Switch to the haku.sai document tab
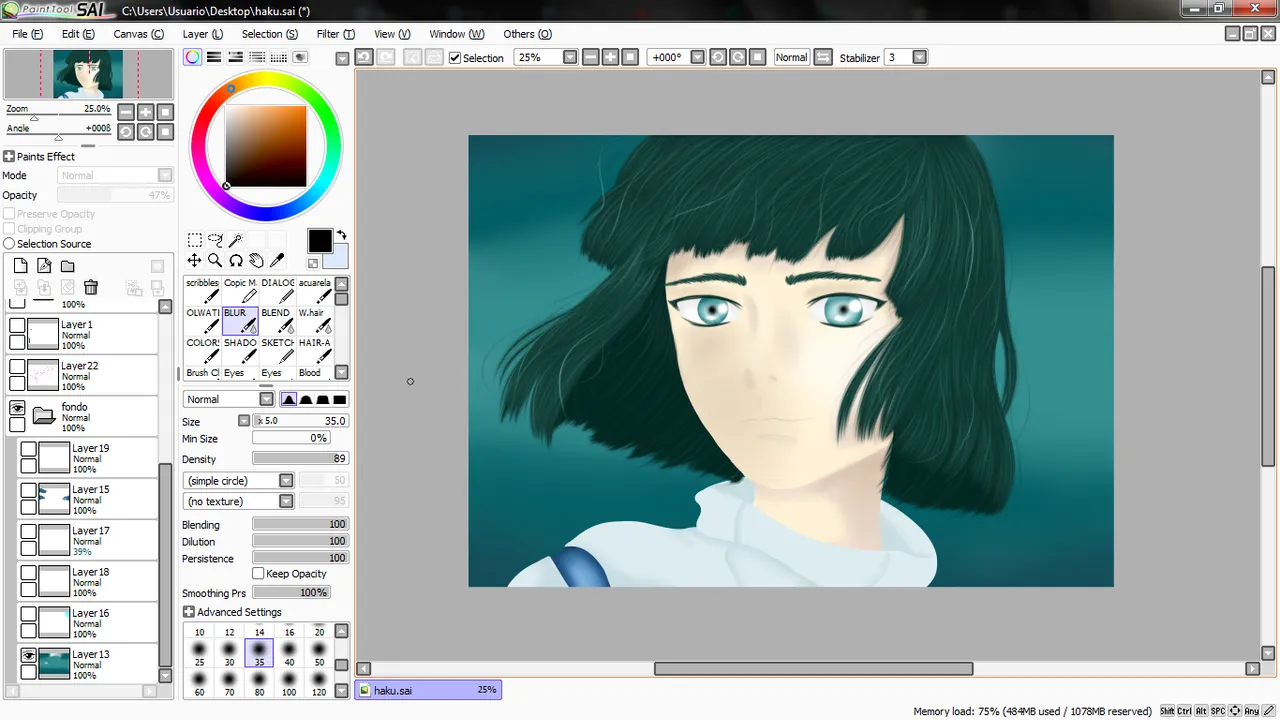 pyautogui.click(x=428, y=690)
